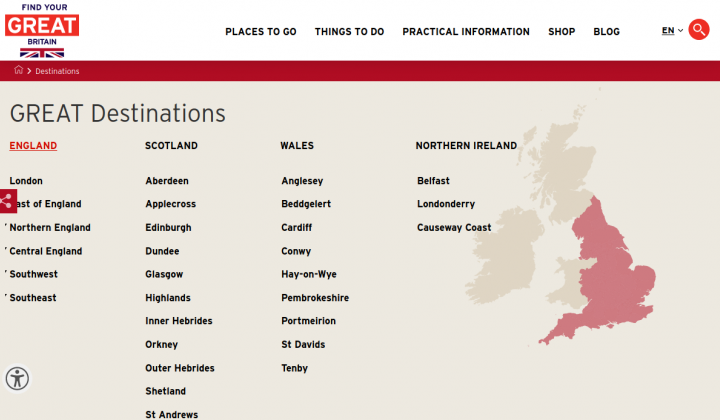
Task: Open the Shetland link
Action: coord(166,391)
